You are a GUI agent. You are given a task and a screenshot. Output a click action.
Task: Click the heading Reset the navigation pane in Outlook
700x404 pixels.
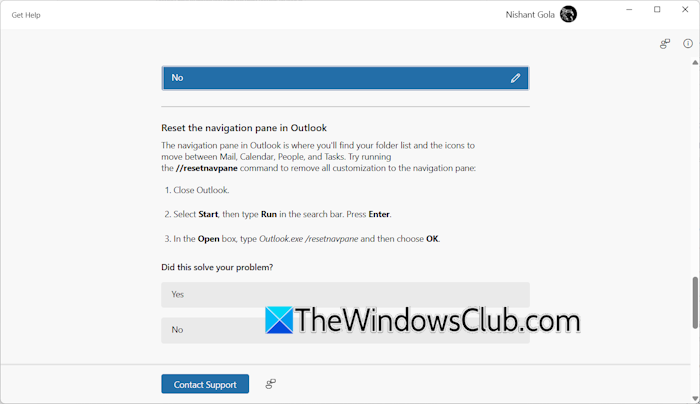point(244,128)
